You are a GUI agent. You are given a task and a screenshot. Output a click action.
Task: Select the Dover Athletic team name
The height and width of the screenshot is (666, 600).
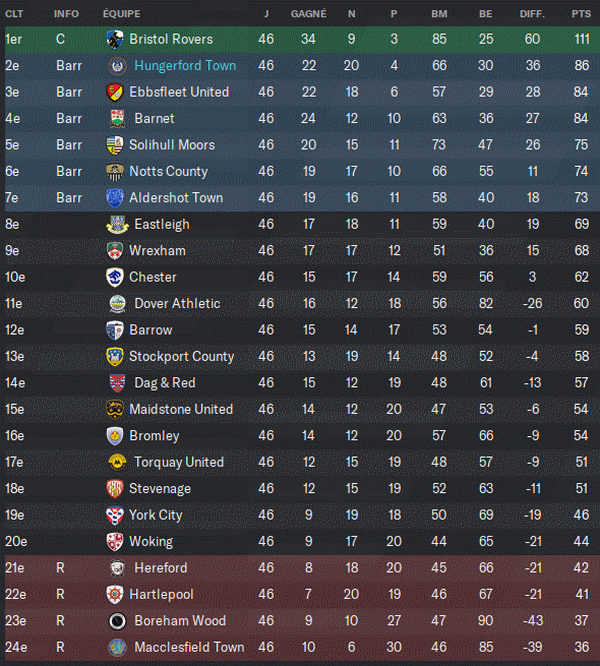177,304
